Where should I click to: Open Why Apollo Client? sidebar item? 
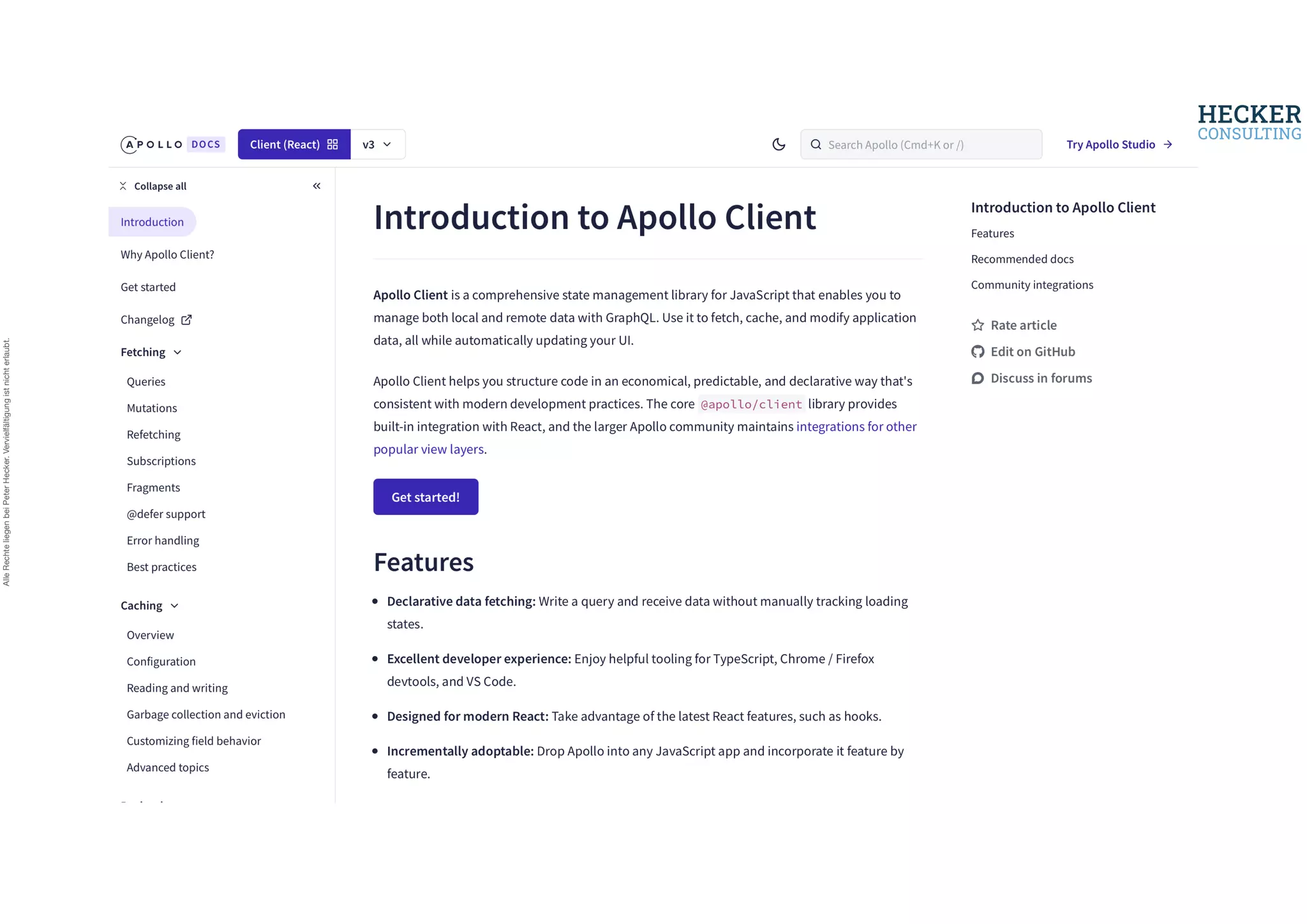click(167, 255)
